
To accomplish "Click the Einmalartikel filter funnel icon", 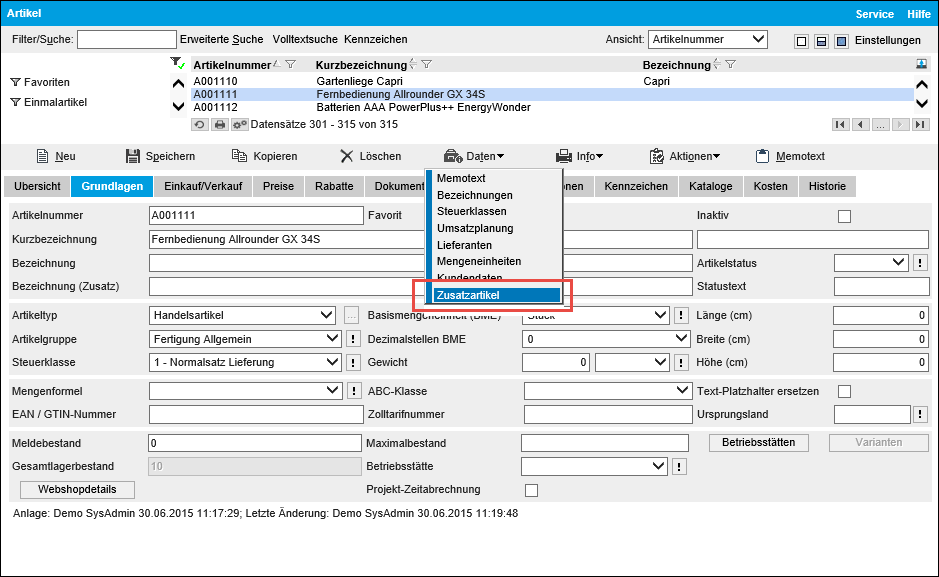I will tap(16, 102).
